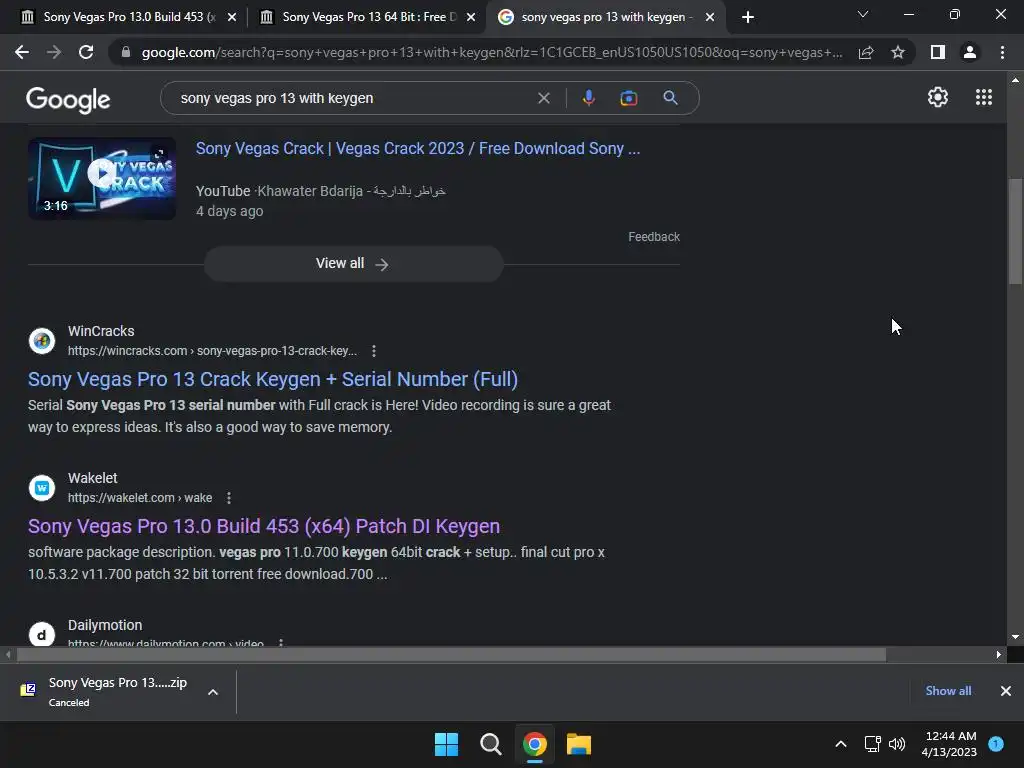This screenshot has height=768, width=1024.
Task: Open File Explorer from taskbar
Action: pos(579,744)
